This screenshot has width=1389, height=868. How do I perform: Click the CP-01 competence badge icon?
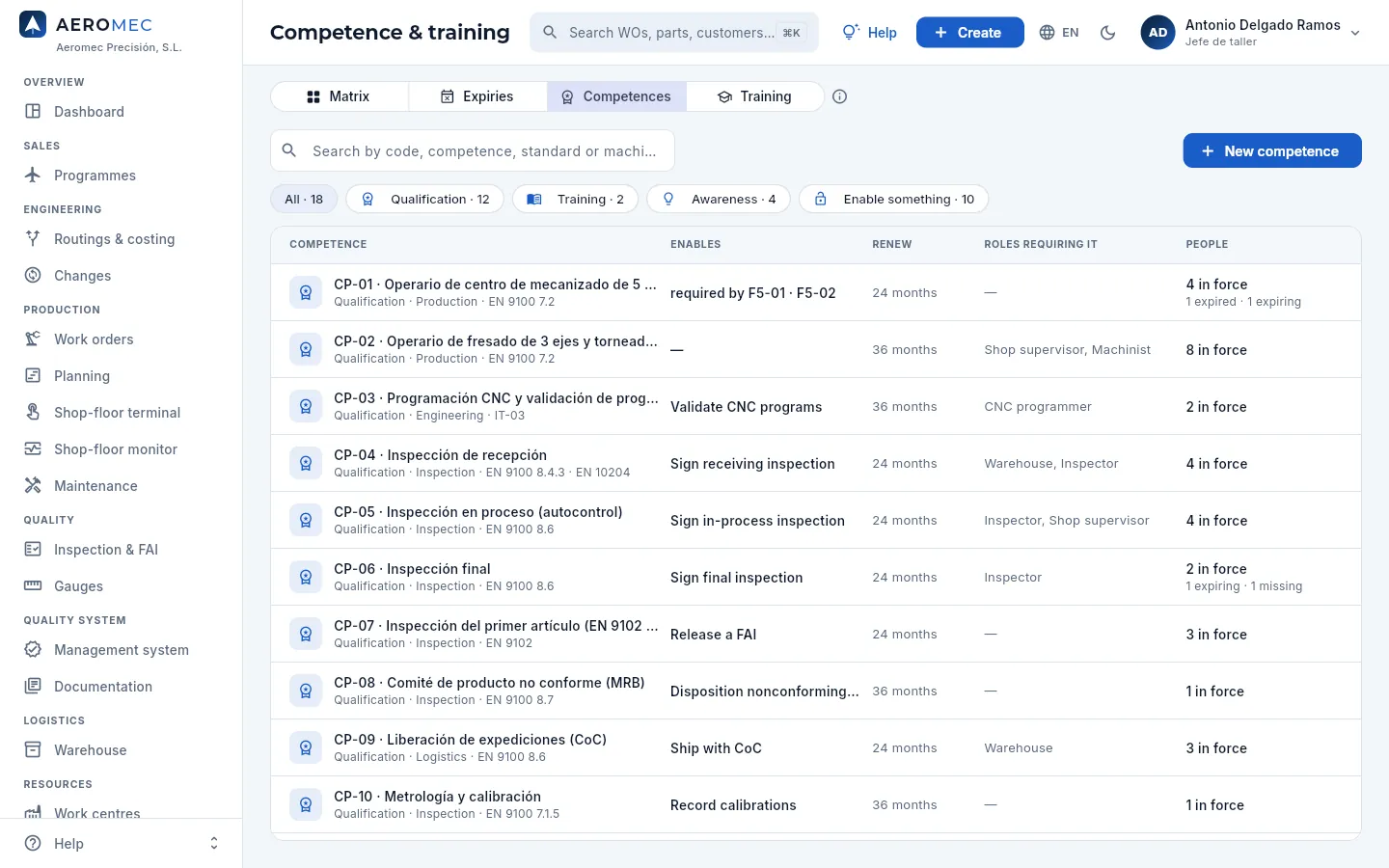pyautogui.click(x=306, y=292)
